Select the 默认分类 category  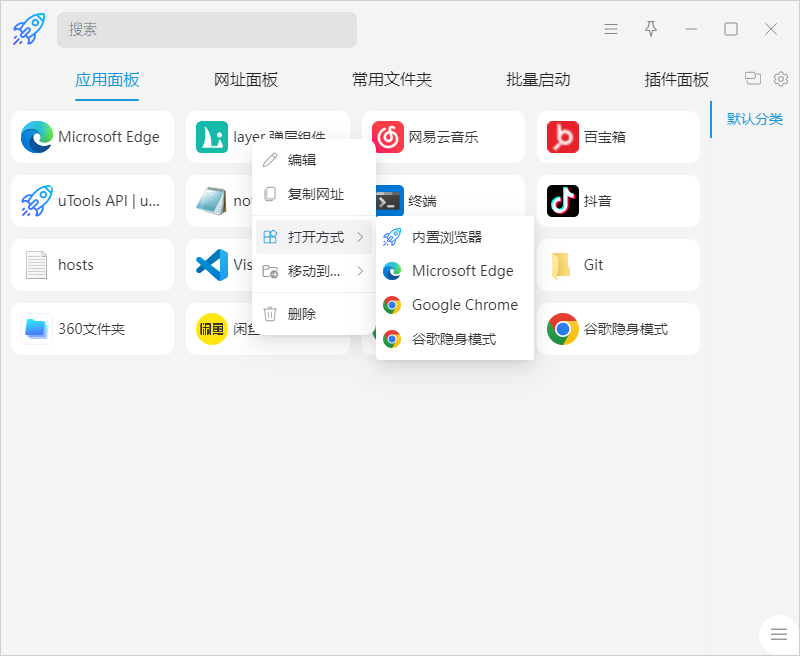coord(754,119)
